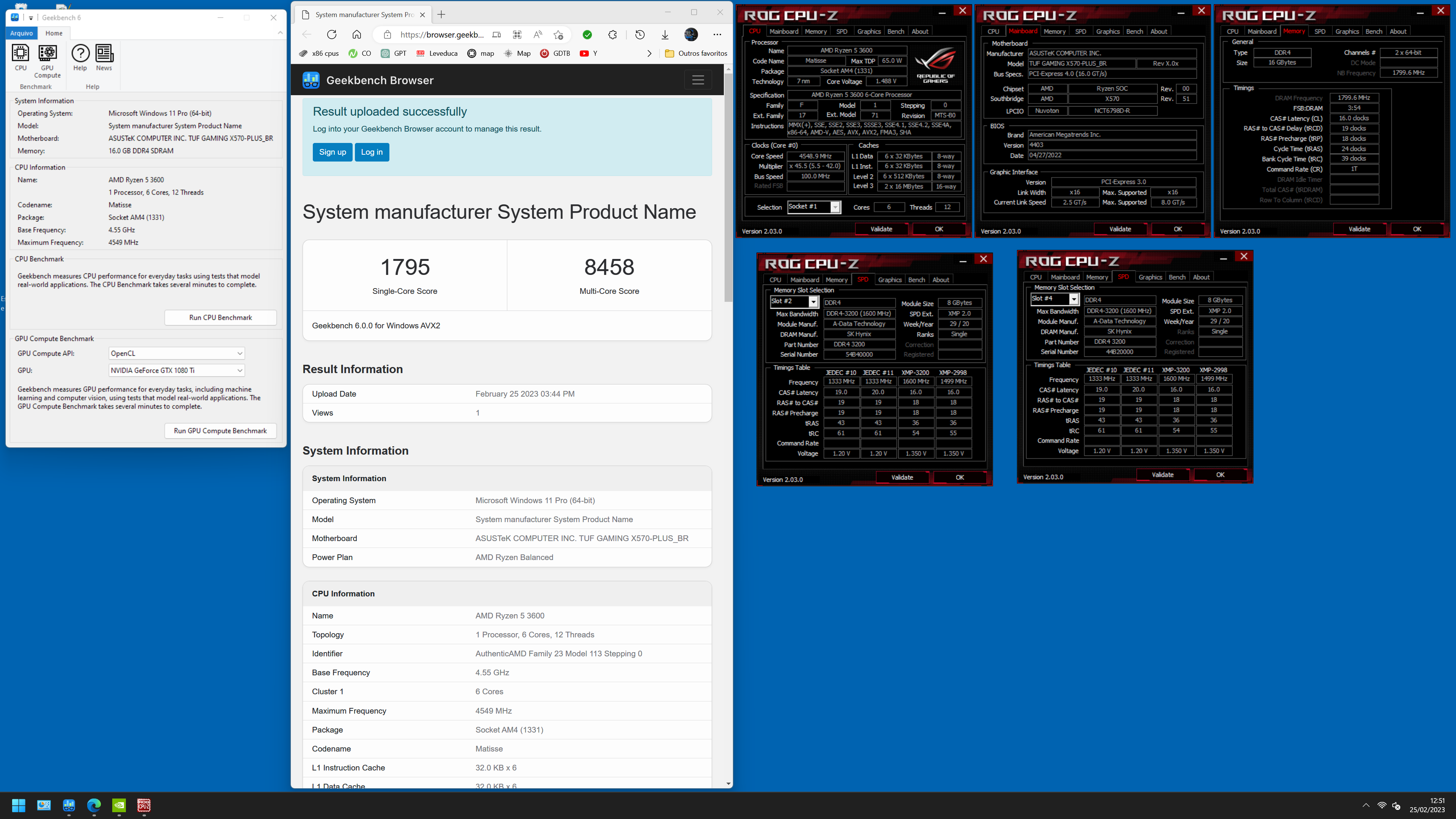Select Memory tab in Slot #2 SPD window
1456x819 pixels.
836,280
